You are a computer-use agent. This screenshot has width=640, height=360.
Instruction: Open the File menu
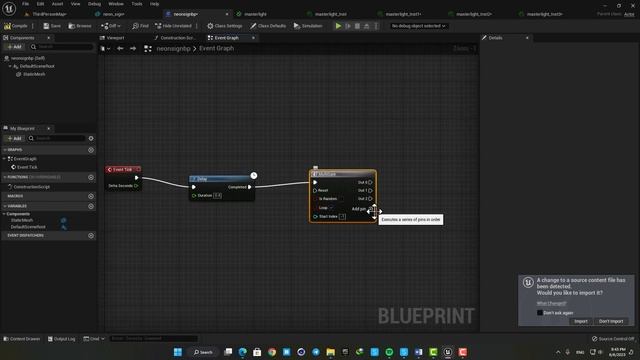pyautogui.click(x=25, y=4)
